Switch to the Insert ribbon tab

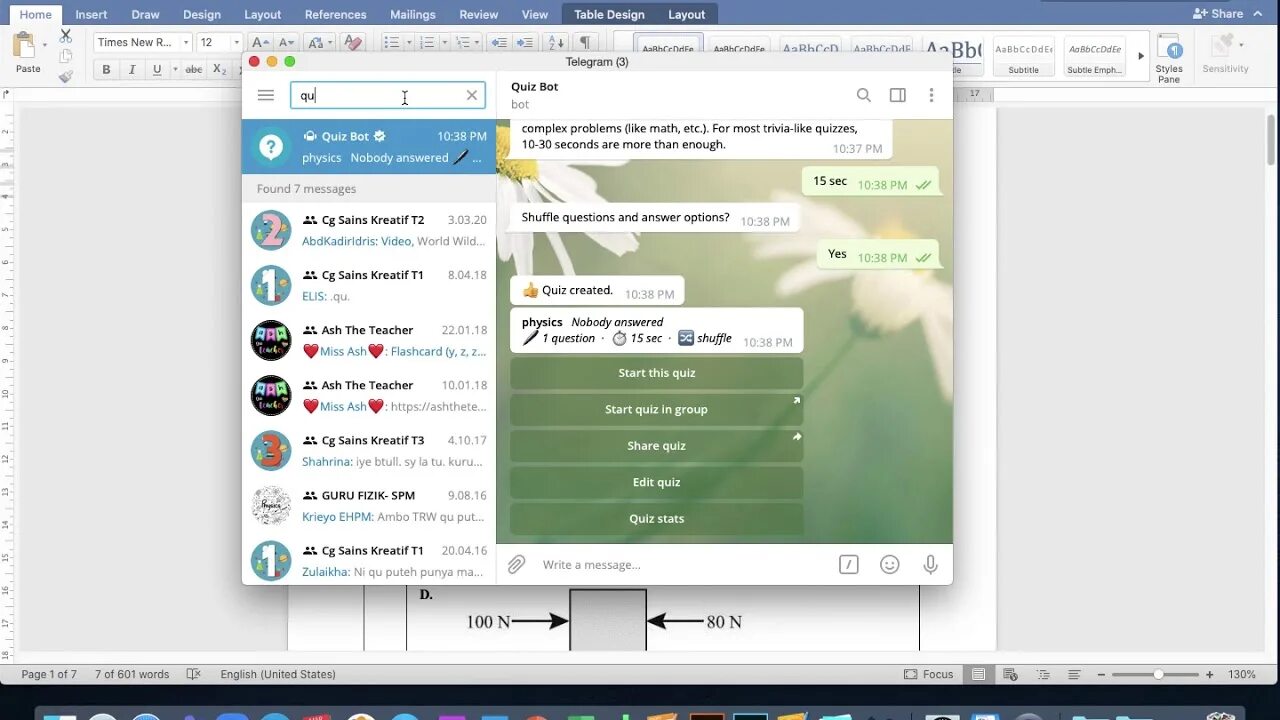click(x=91, y=14)
